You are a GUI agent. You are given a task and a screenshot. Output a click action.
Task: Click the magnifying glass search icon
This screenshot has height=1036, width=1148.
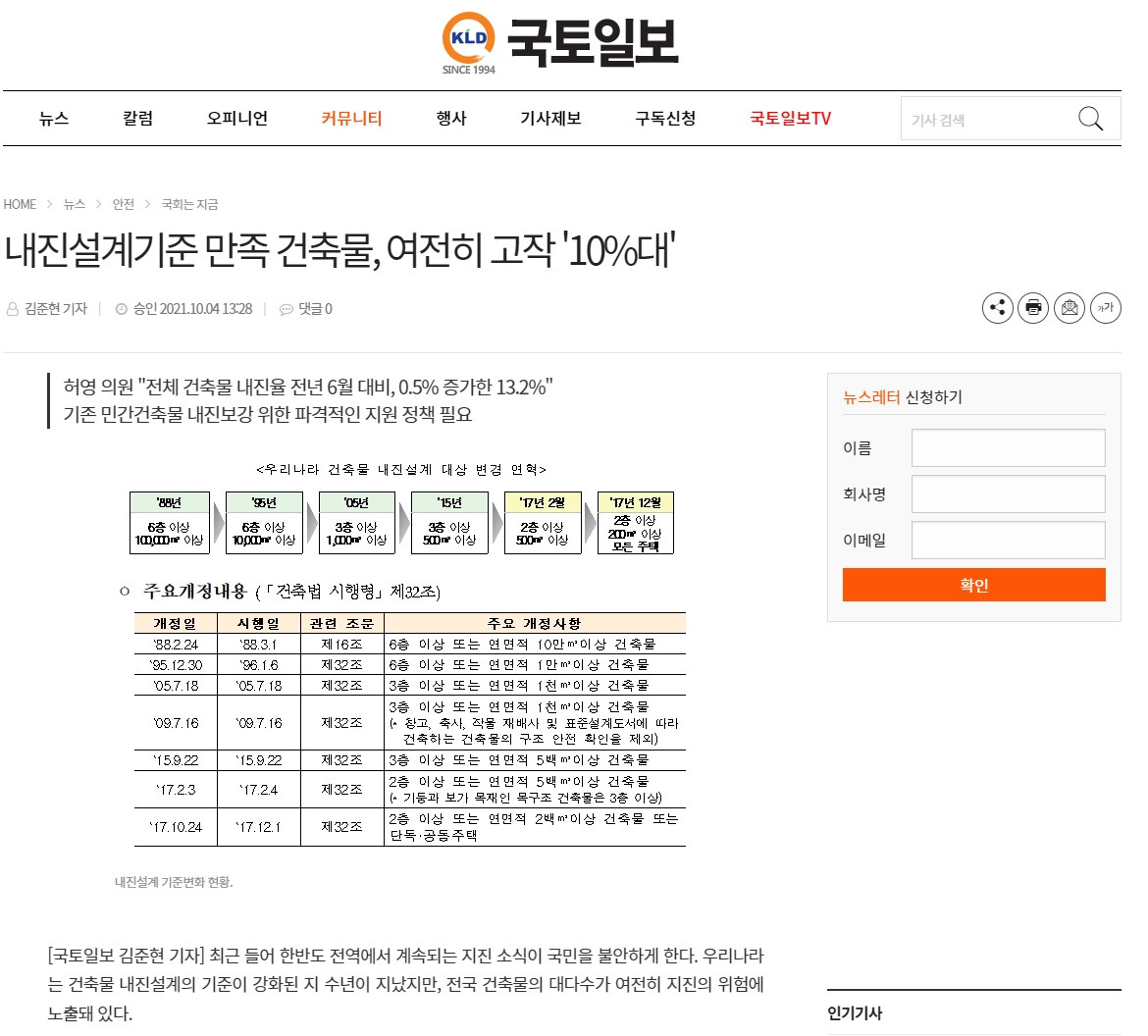pyautogui.click(x=1090, y=119)
